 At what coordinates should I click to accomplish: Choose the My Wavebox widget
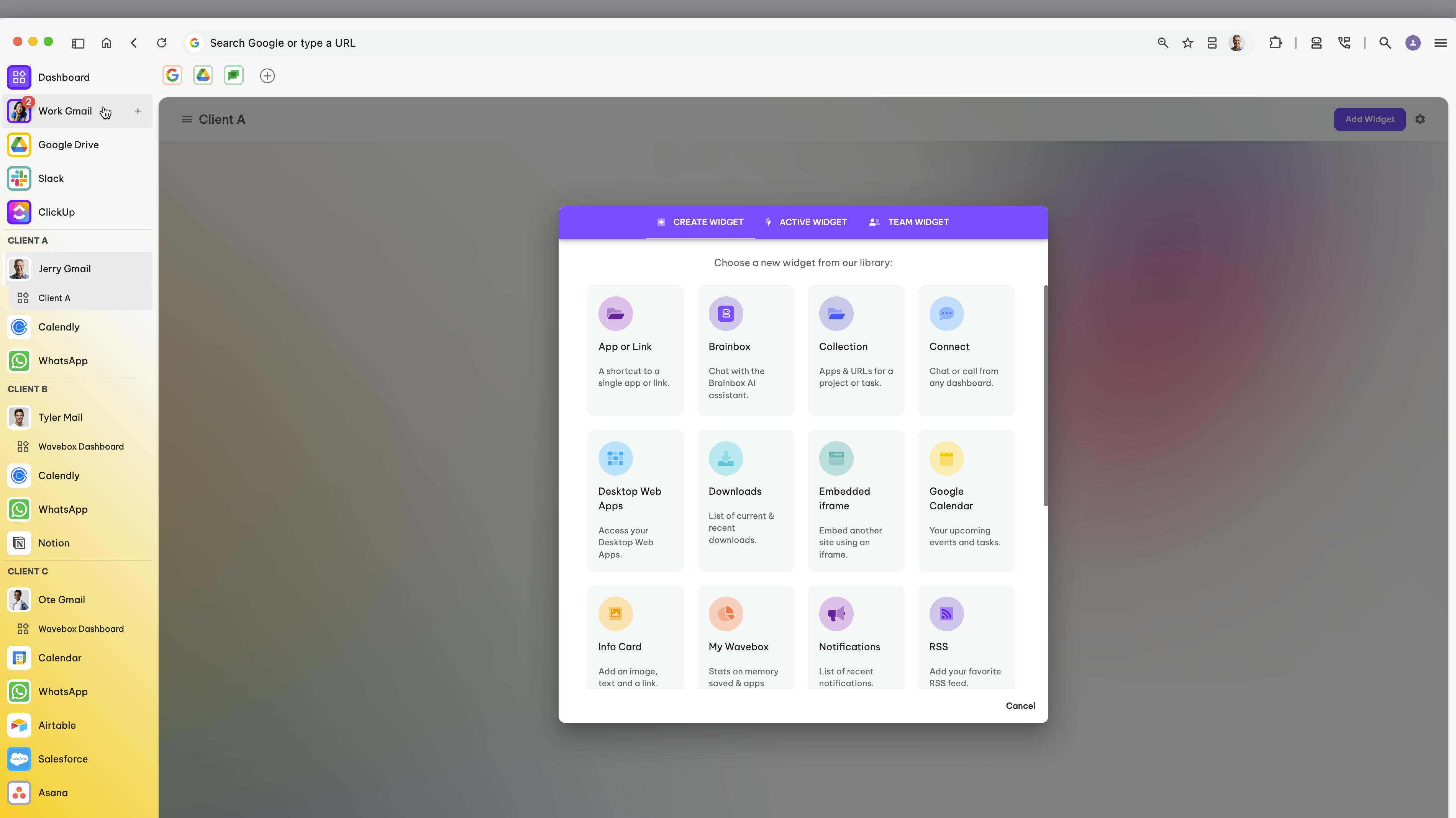746,638
